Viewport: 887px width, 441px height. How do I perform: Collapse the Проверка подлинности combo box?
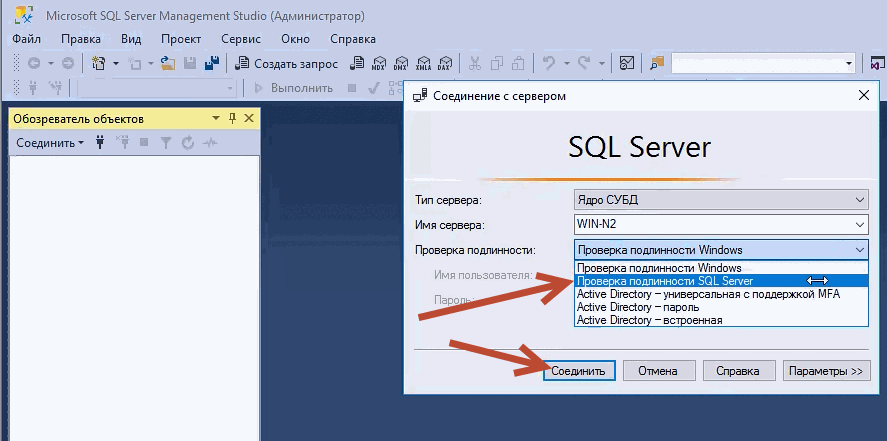tap(860, 249)
